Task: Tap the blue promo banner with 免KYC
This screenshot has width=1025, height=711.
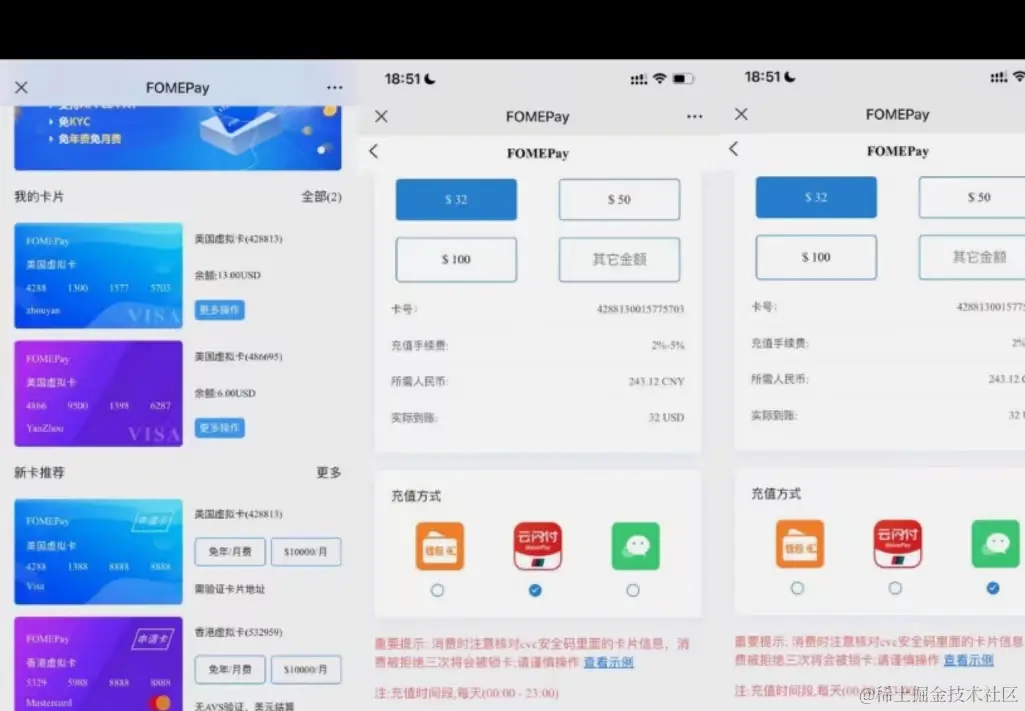Action: [x=178, y=138]
